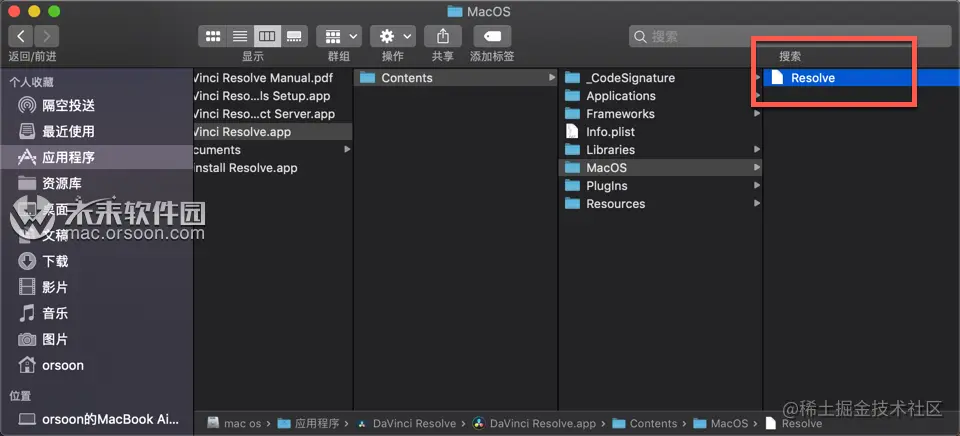
Task: Go back with the left arrow button
Action: 21,36
